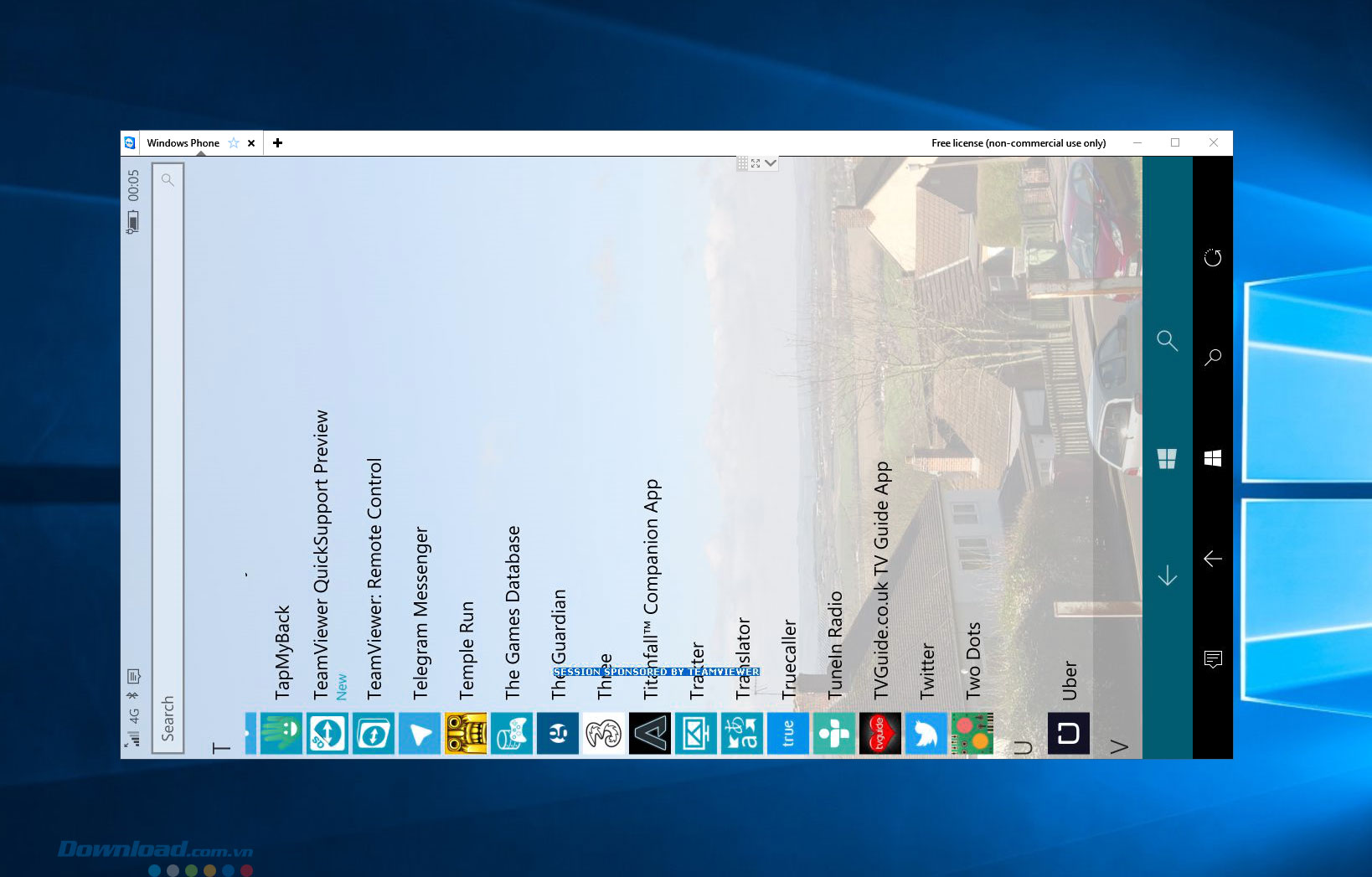
Task: Click rotate screen icon in black sidebar
Action: click(1213, 257)
